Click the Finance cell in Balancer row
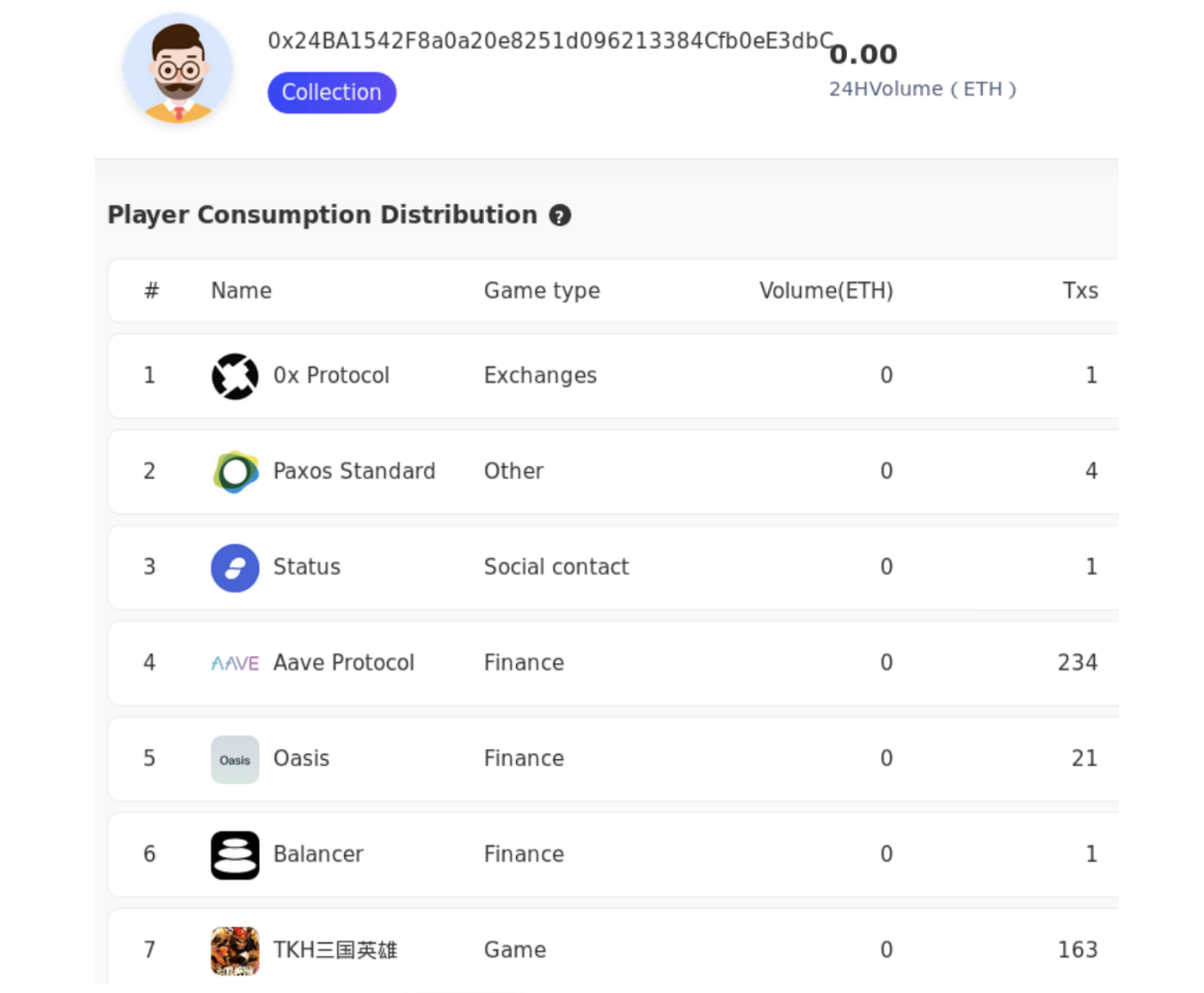1204x993 pixels. [x=524, y=854]
